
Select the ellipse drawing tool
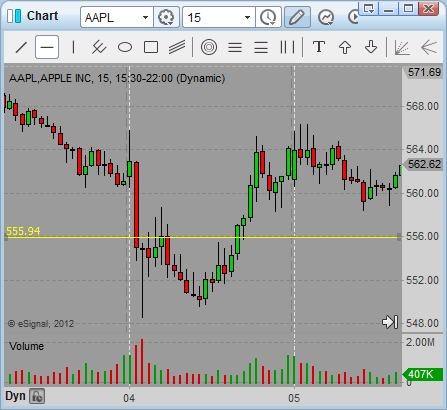[x=125, y=47]
